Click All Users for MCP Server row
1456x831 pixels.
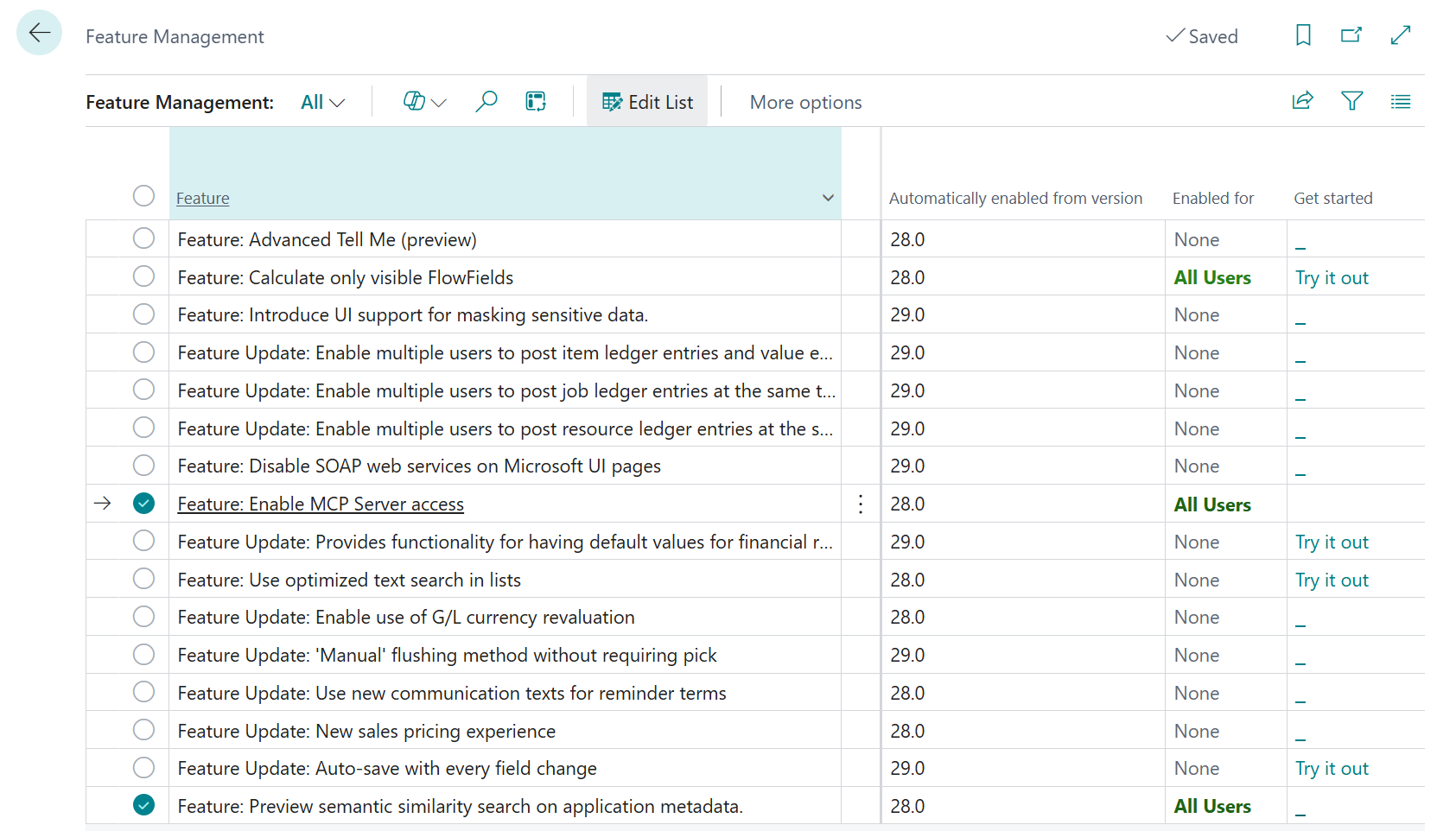(x=1212, y=504)
